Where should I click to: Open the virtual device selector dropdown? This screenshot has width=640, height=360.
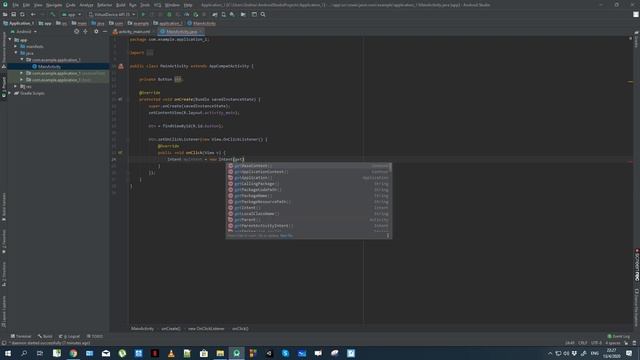112,14
